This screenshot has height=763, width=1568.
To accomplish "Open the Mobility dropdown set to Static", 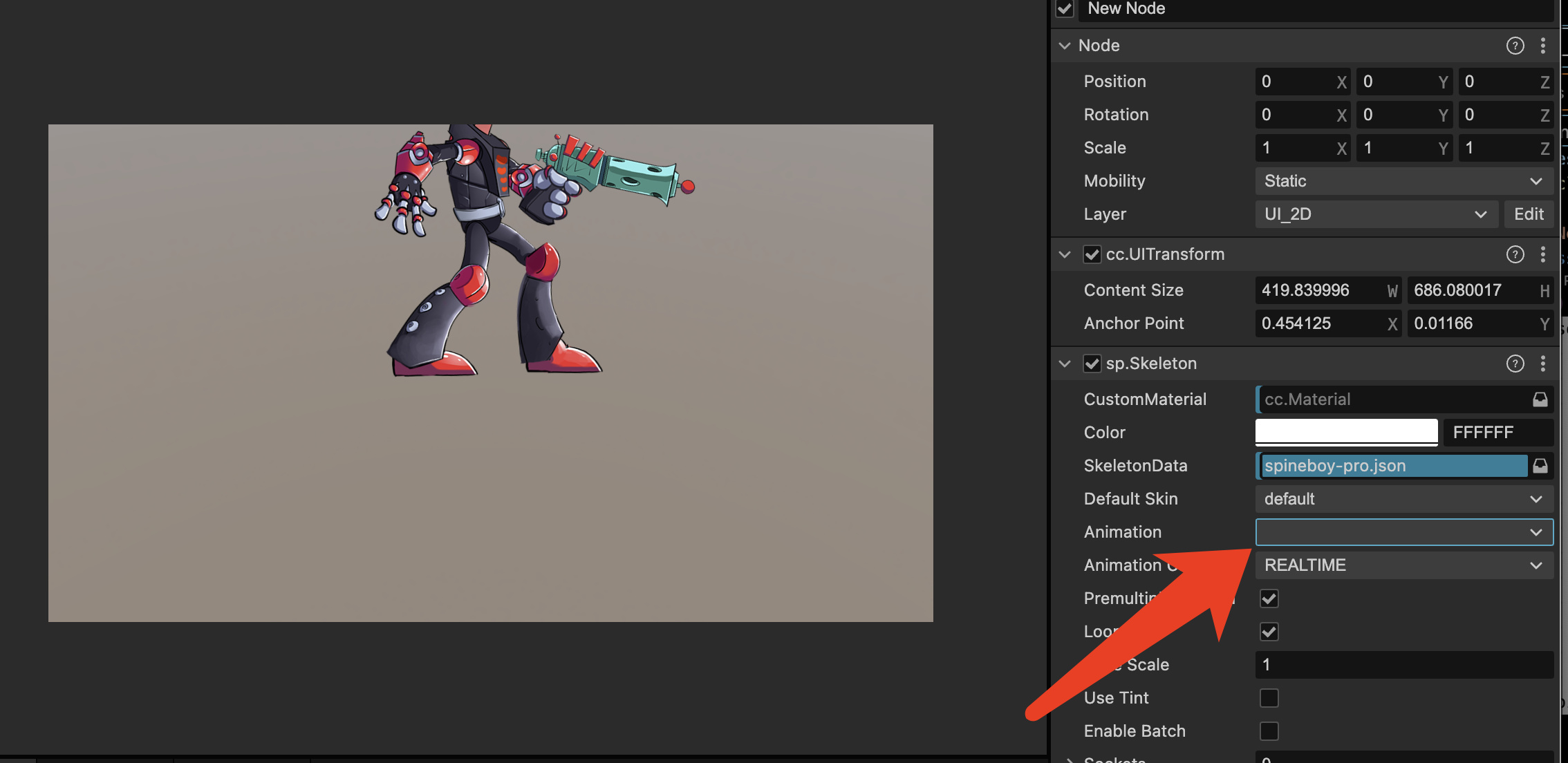I will tap(1403, 181).
